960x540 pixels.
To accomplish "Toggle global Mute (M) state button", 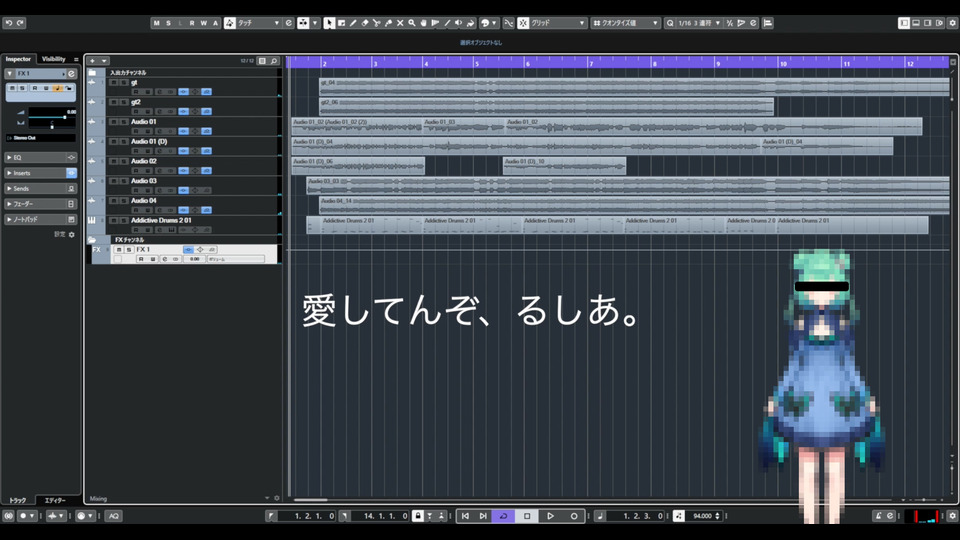I will coord(156,23).
